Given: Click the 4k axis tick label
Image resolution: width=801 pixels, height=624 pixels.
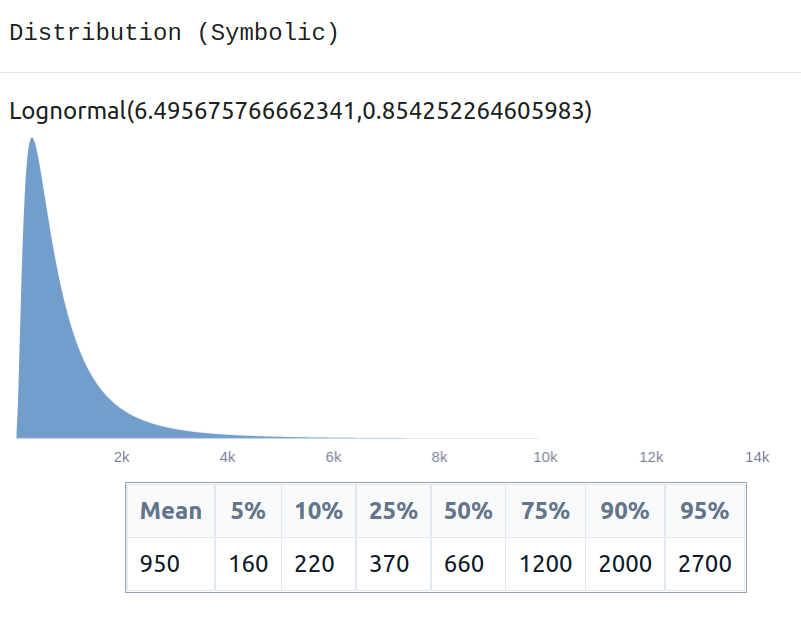Looking at the screenshot, I should 227,457.
